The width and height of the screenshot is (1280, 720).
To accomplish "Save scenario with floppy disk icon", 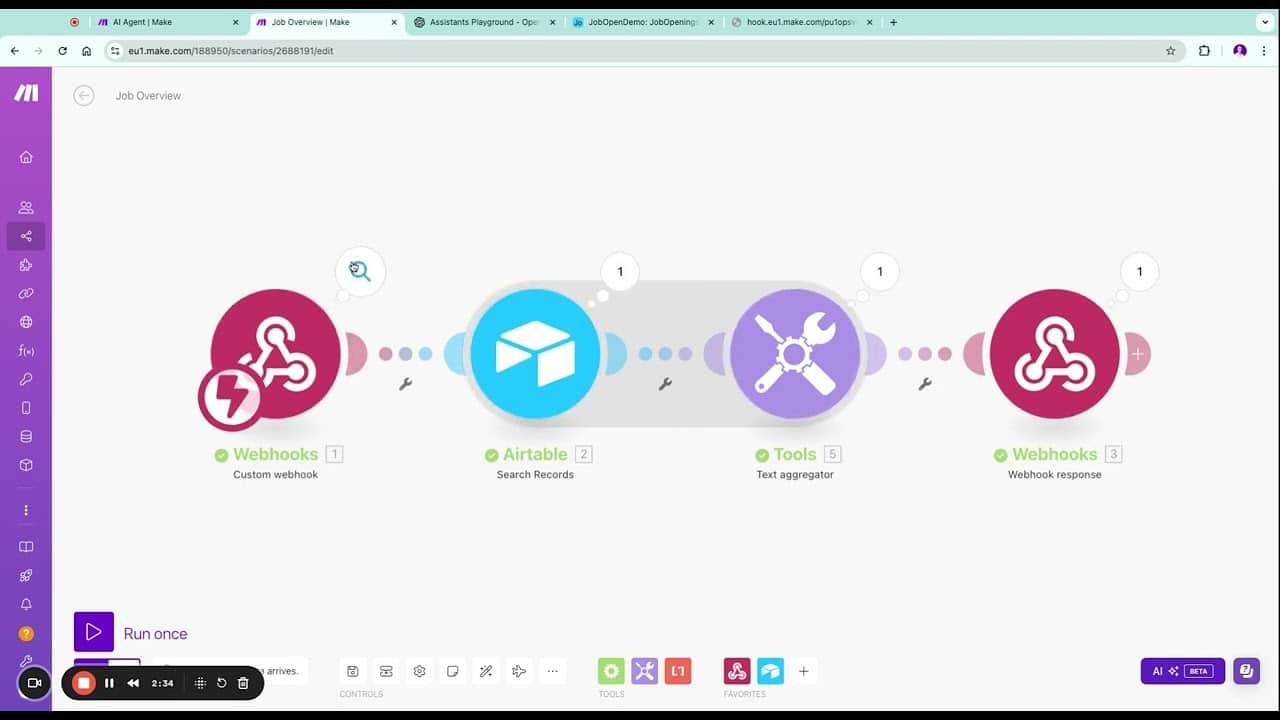I will click(x=352, y=671).
